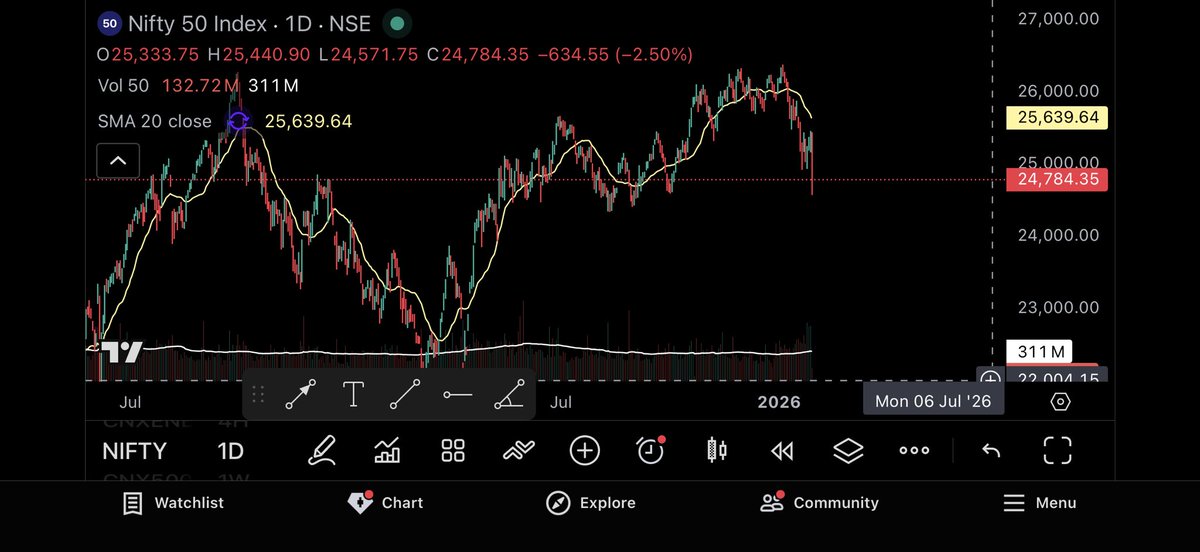Open the NIFTY symbol selector
Viewport: 1200px width, 552px height.
click(134, 450)
